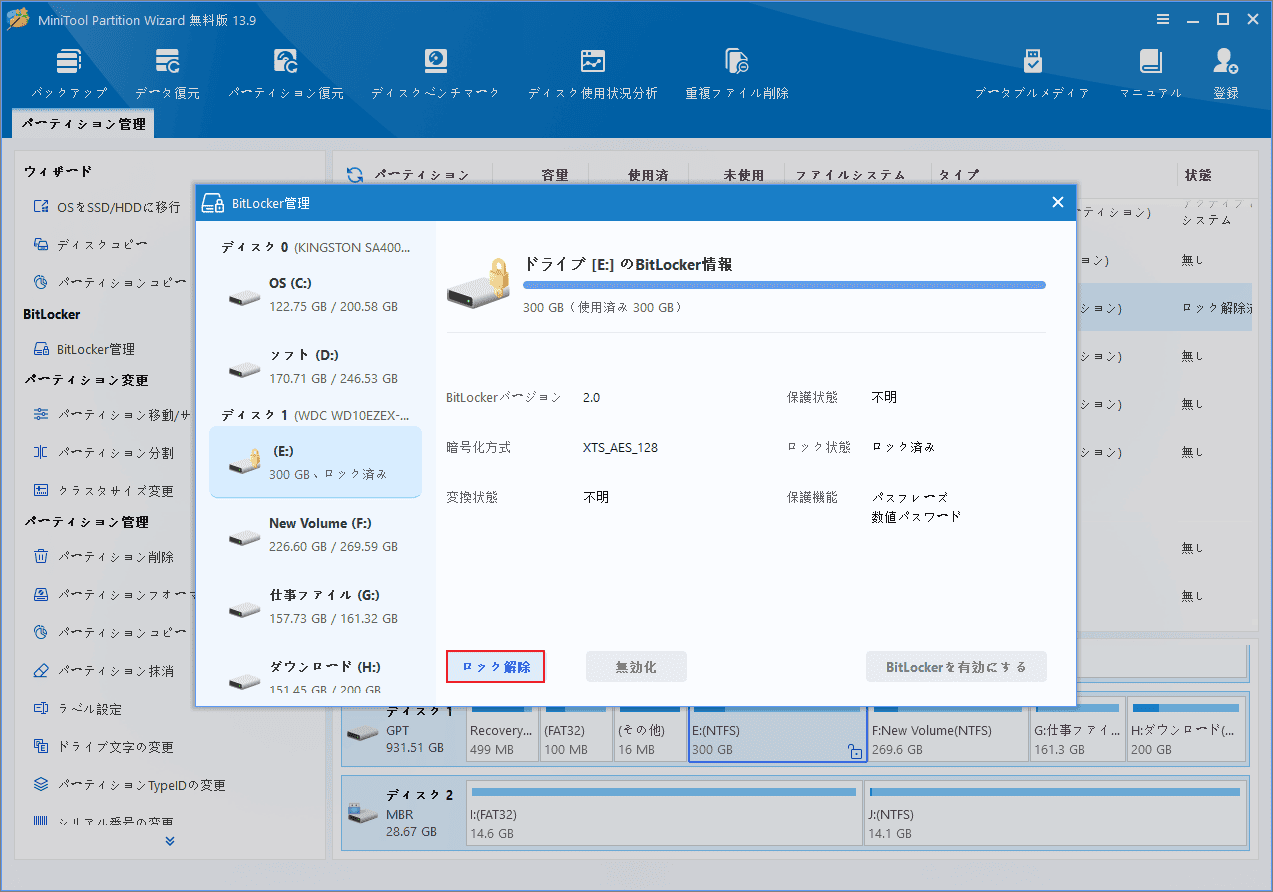The width and height of the screenshot is (1273, 892).
Task: Open 重複ファイル削除 tool
Action: click(737, 75)
